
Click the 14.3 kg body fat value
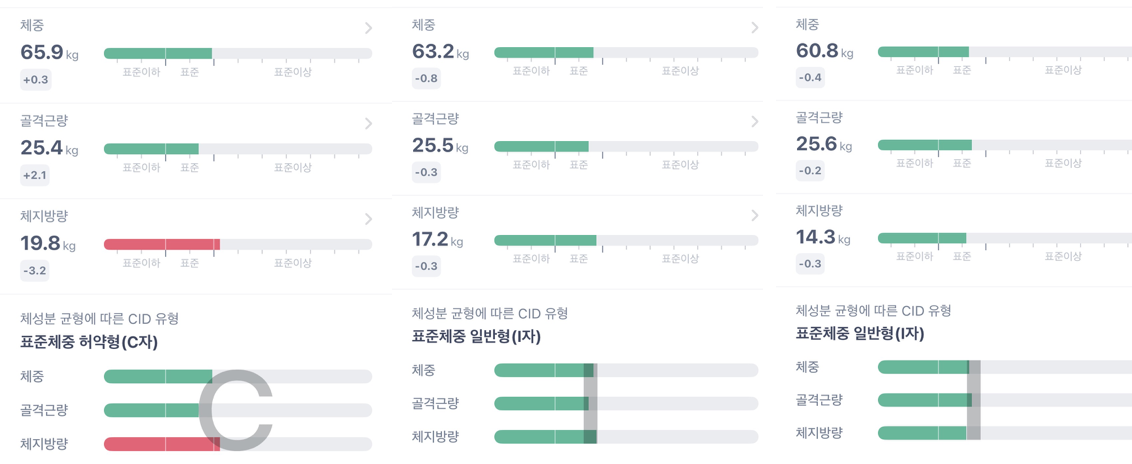coord(822,238)
